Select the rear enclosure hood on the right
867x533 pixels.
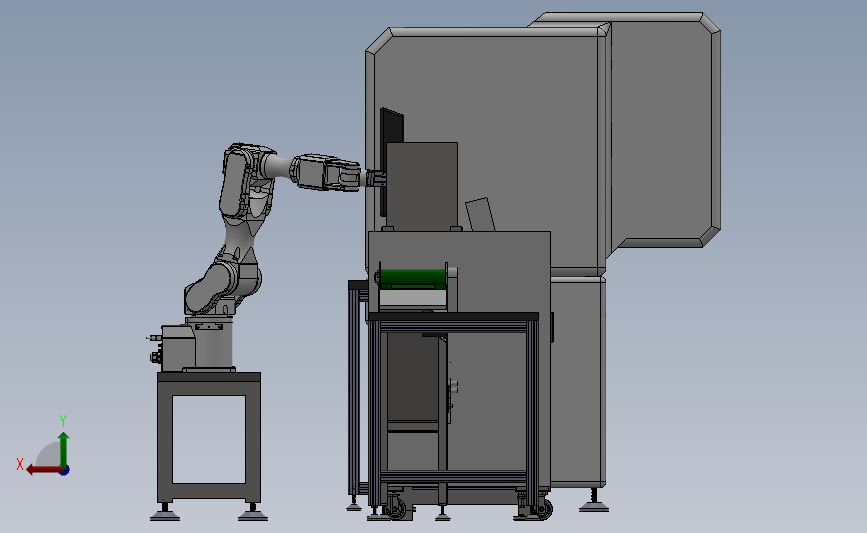point(664,130)
